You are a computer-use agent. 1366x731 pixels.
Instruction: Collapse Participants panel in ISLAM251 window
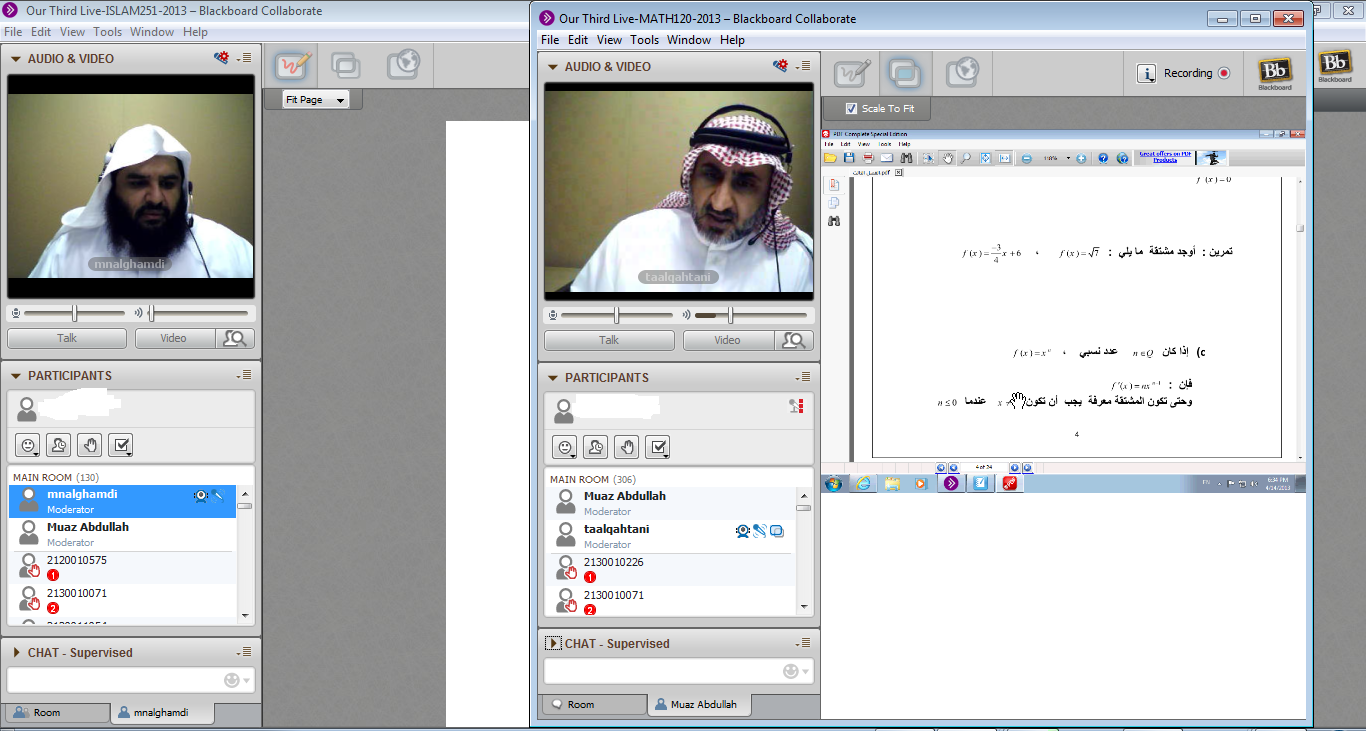[15, 376]
